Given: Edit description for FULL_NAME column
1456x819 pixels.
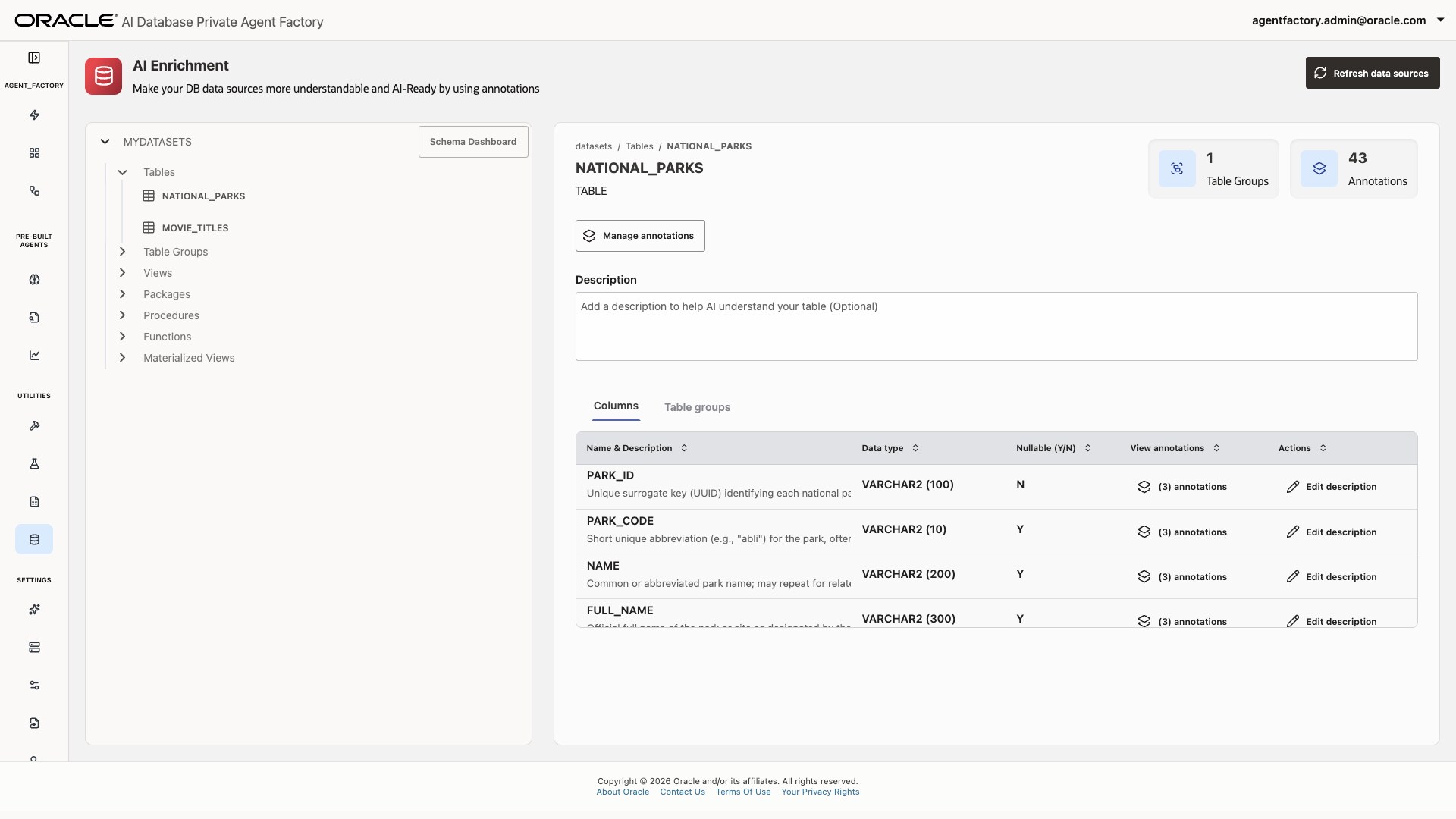Looking at the screenshot, I should [x=1332, y=621].
